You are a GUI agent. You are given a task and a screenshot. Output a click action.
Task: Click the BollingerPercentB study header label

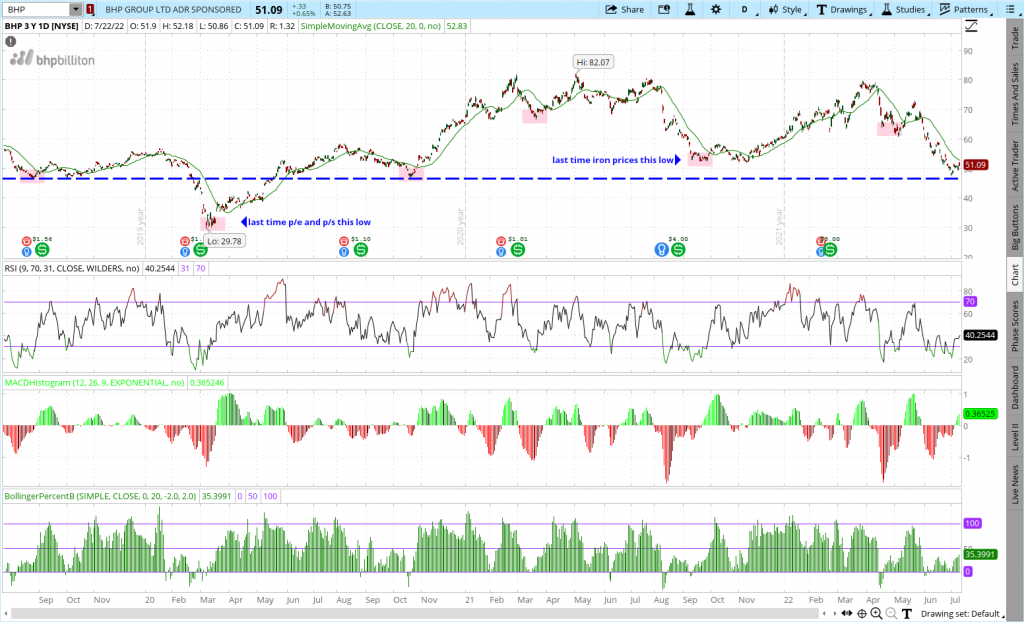click(100, 497)
